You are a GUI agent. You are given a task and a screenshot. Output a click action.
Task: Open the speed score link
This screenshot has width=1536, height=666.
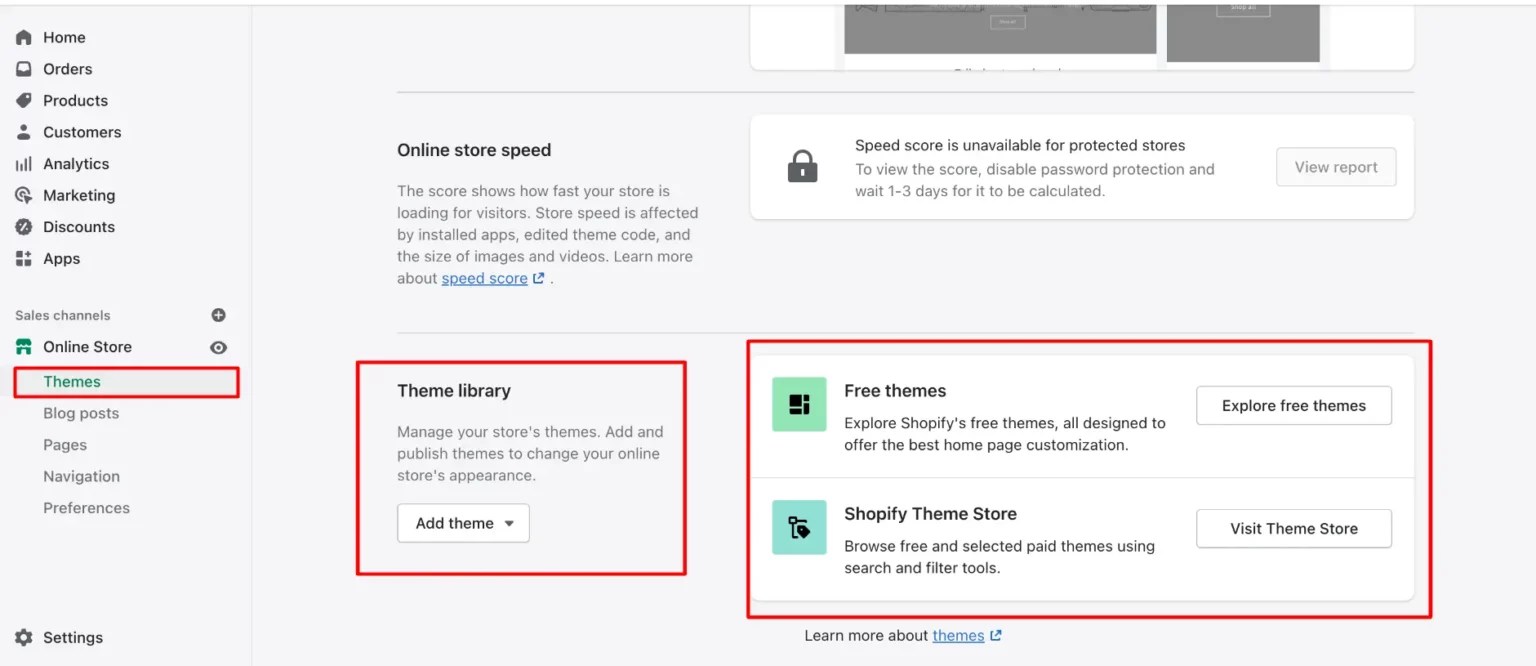[x=486, y=278]
